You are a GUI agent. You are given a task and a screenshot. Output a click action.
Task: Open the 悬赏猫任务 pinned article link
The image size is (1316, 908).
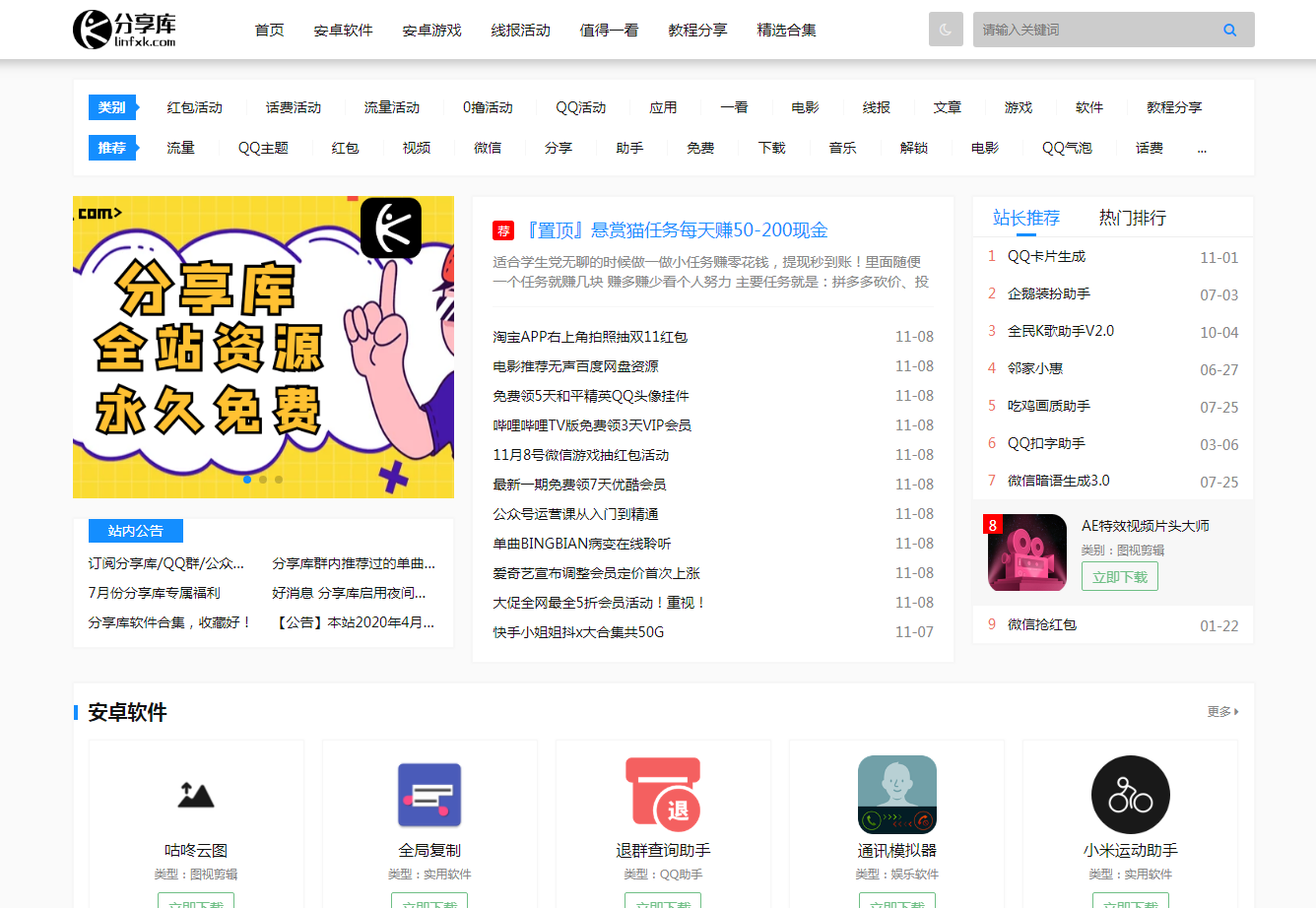pyautogui.click(x=677, y=230)
